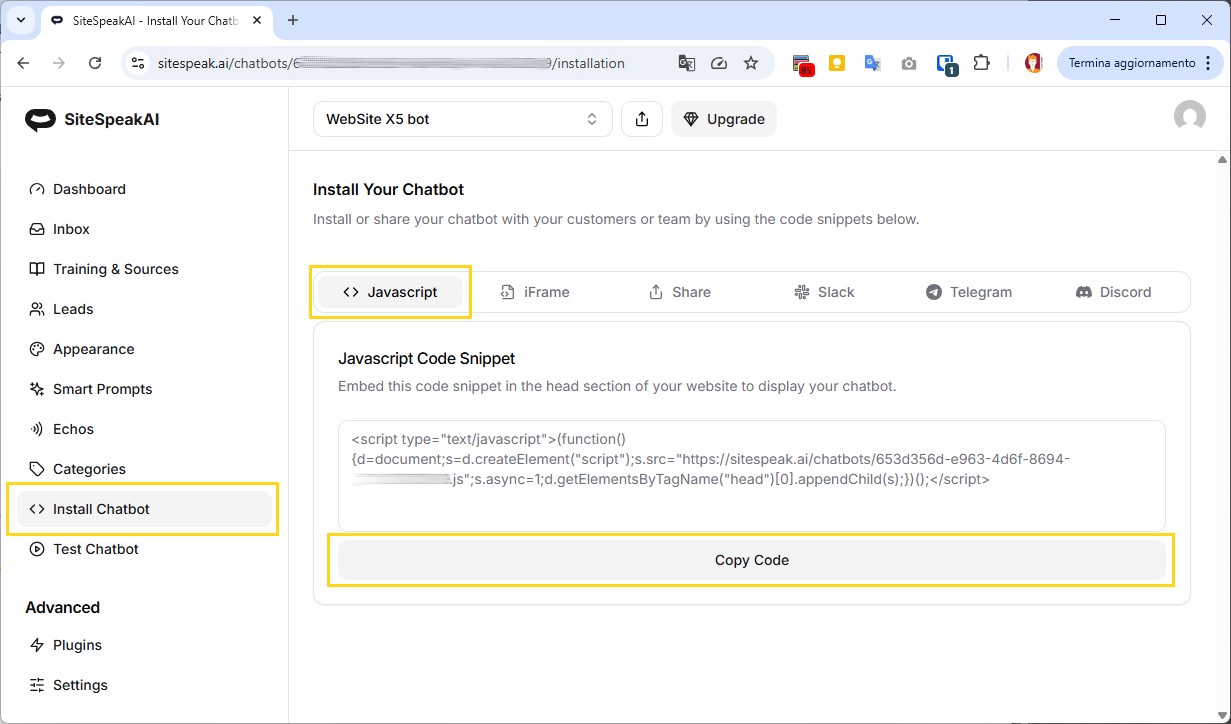1231x724 pixels.
Task: Click the camera screenshot extension icon
Action: click(908, 63)
